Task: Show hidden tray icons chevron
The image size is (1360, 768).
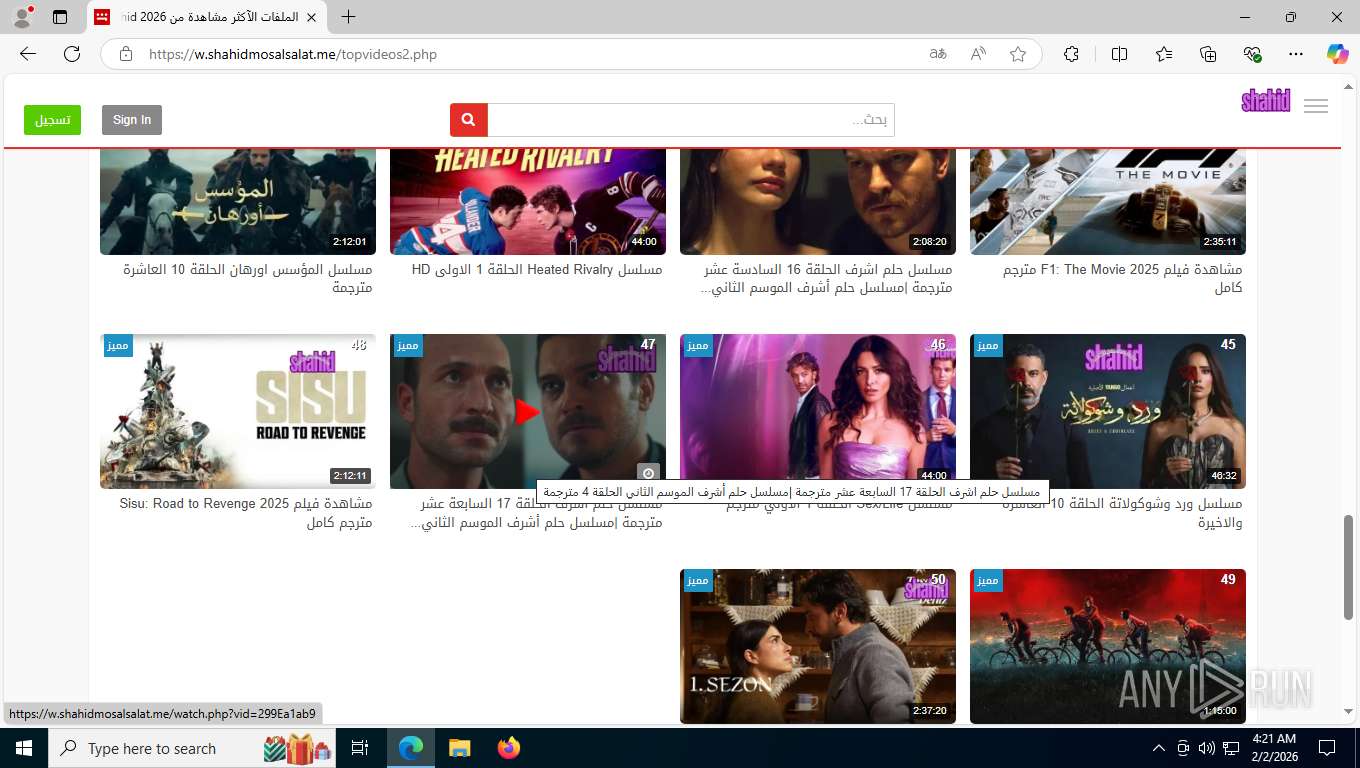Action: point(1159,748)
